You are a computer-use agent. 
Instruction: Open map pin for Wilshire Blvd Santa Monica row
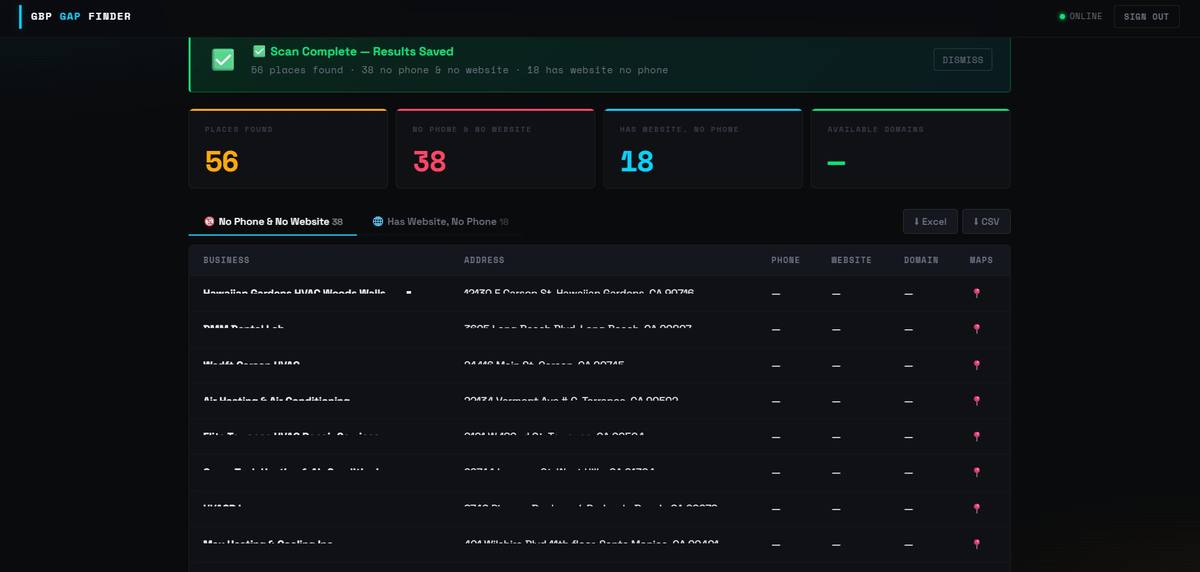(976, 544)
